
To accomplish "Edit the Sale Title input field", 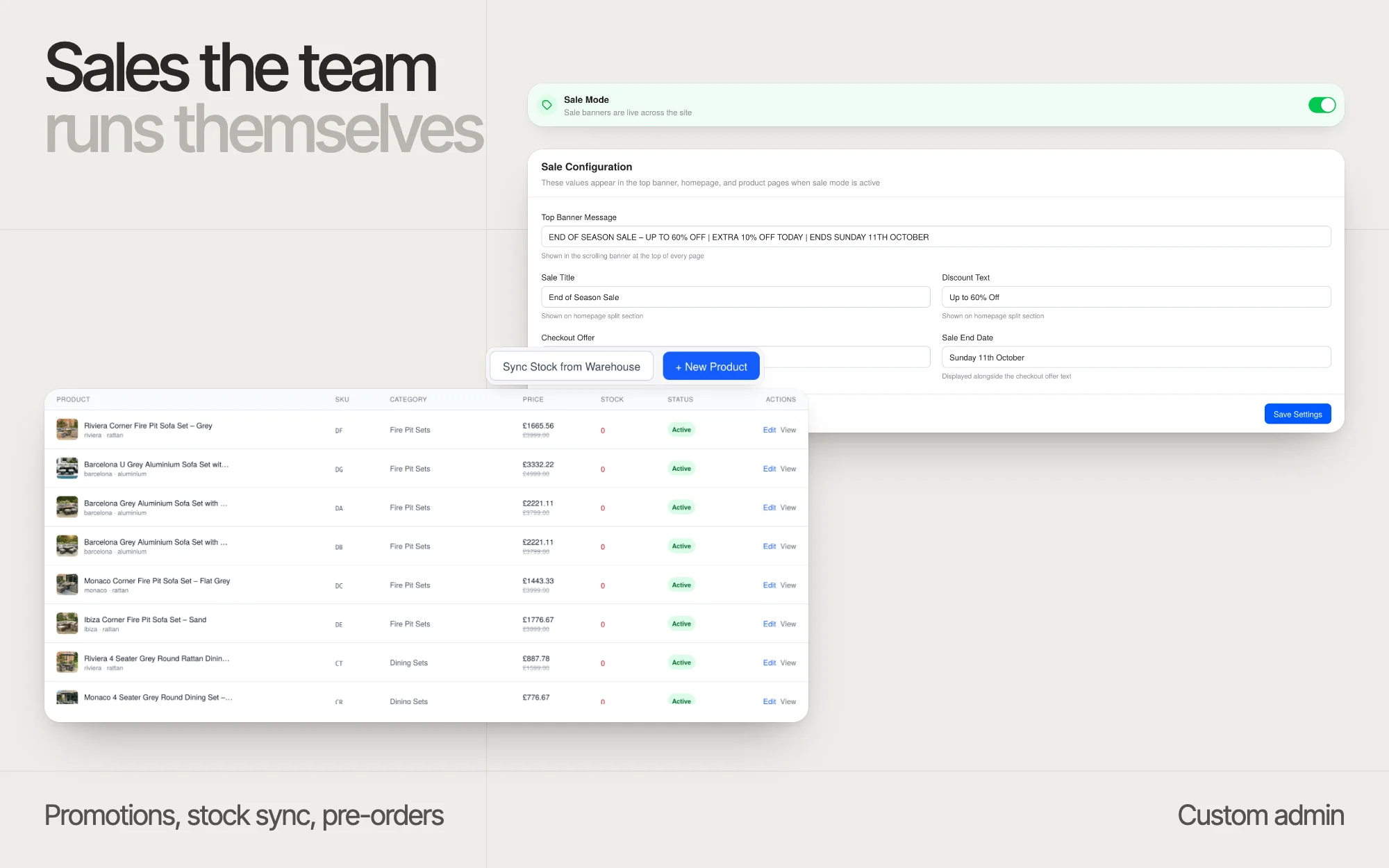I will point(735,297).
